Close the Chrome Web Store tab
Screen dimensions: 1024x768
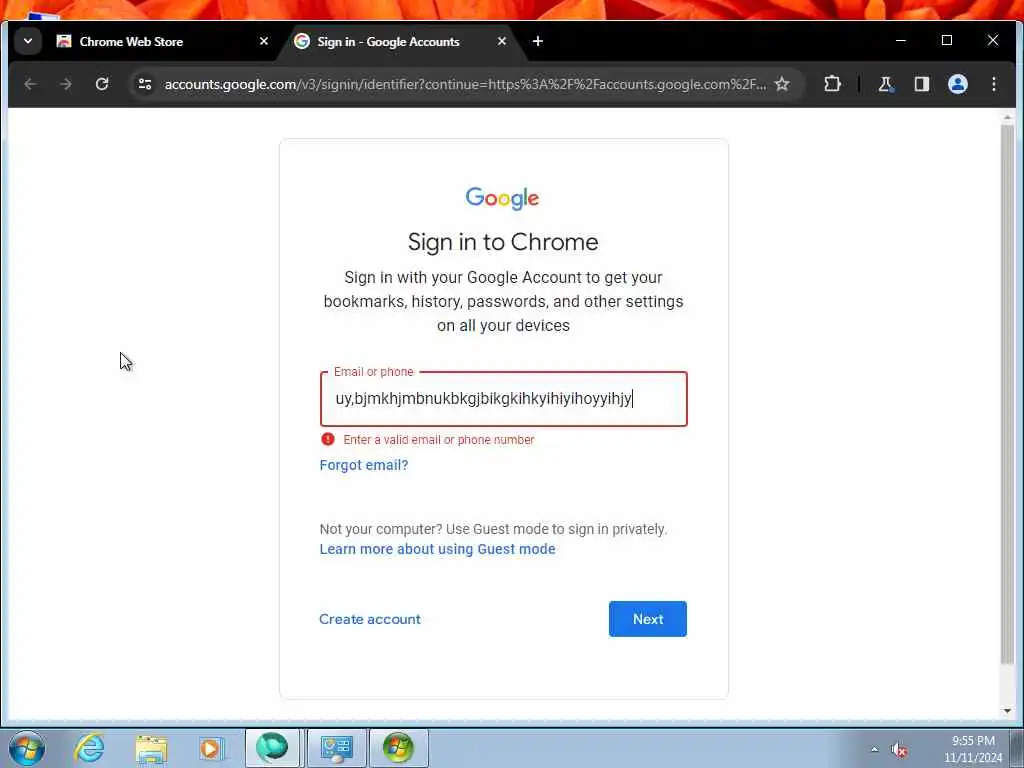point(264,41)
